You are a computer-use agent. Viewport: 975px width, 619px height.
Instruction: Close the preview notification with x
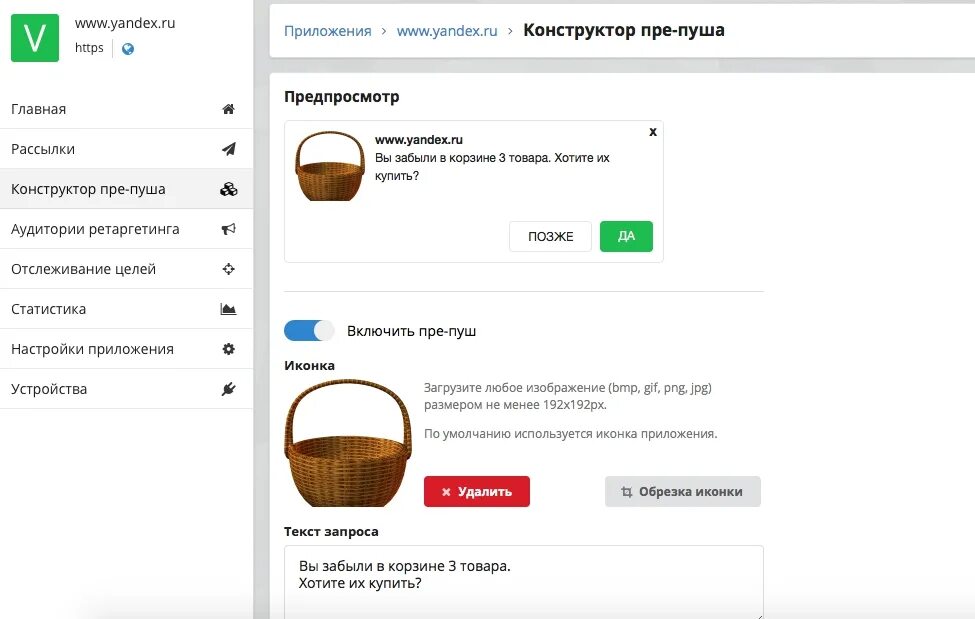[x=653, y=132]
